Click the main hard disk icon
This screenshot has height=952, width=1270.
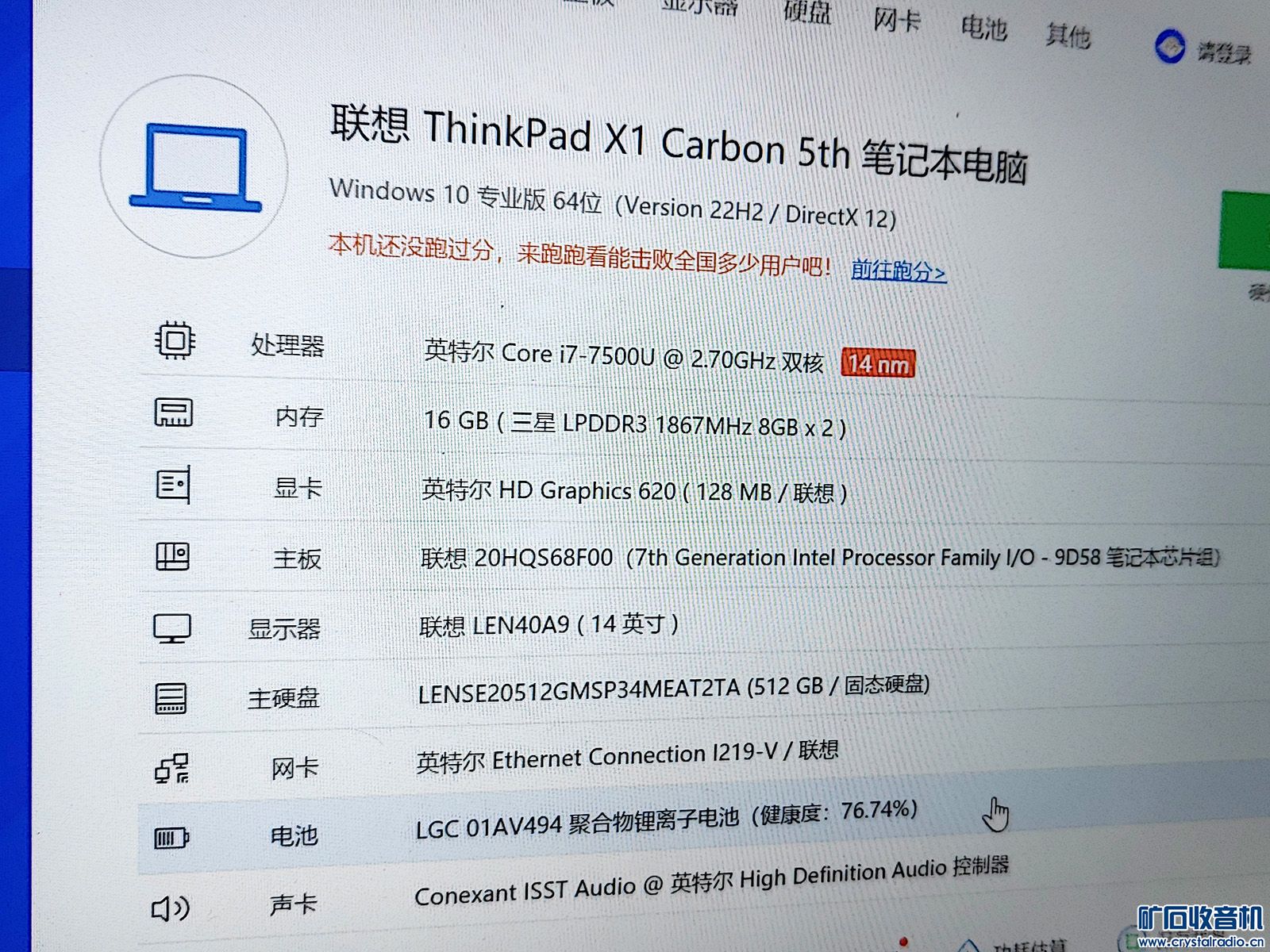171,698
